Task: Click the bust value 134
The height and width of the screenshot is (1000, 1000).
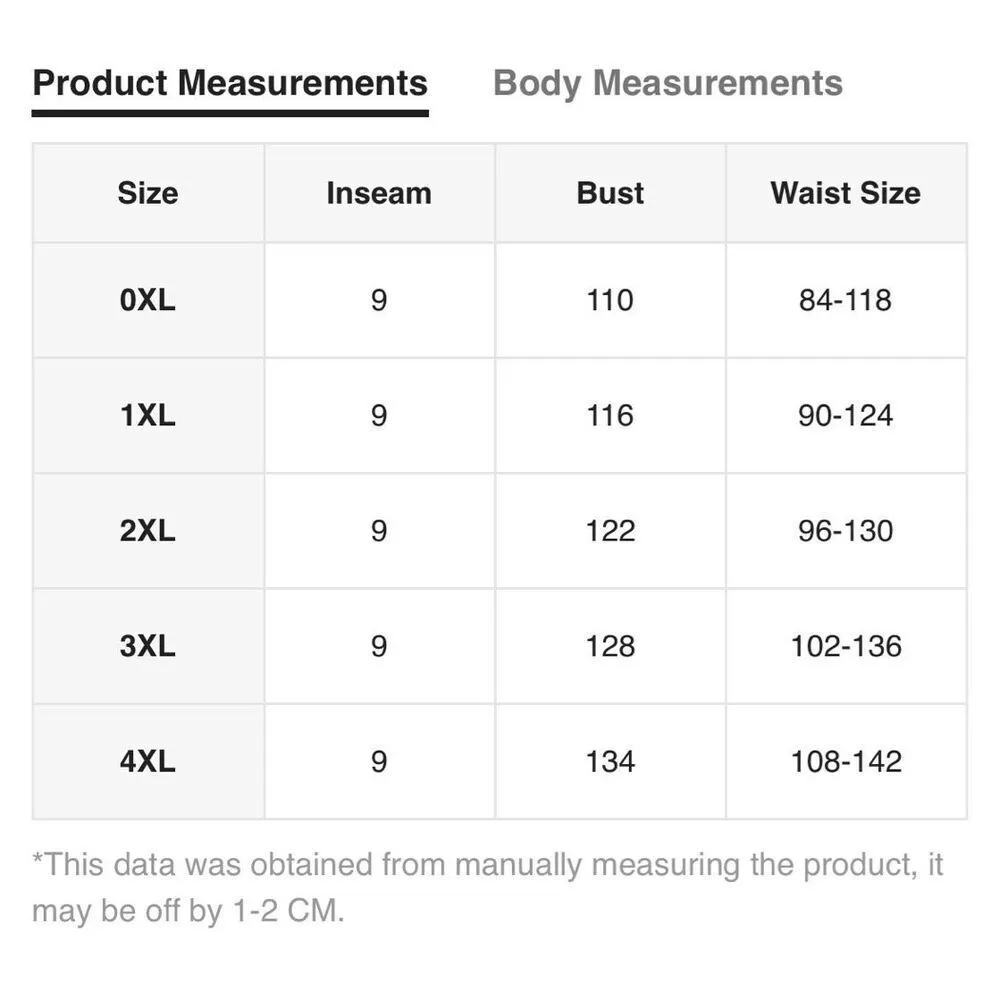Action: pyautogui.click(x=610, y=762)
